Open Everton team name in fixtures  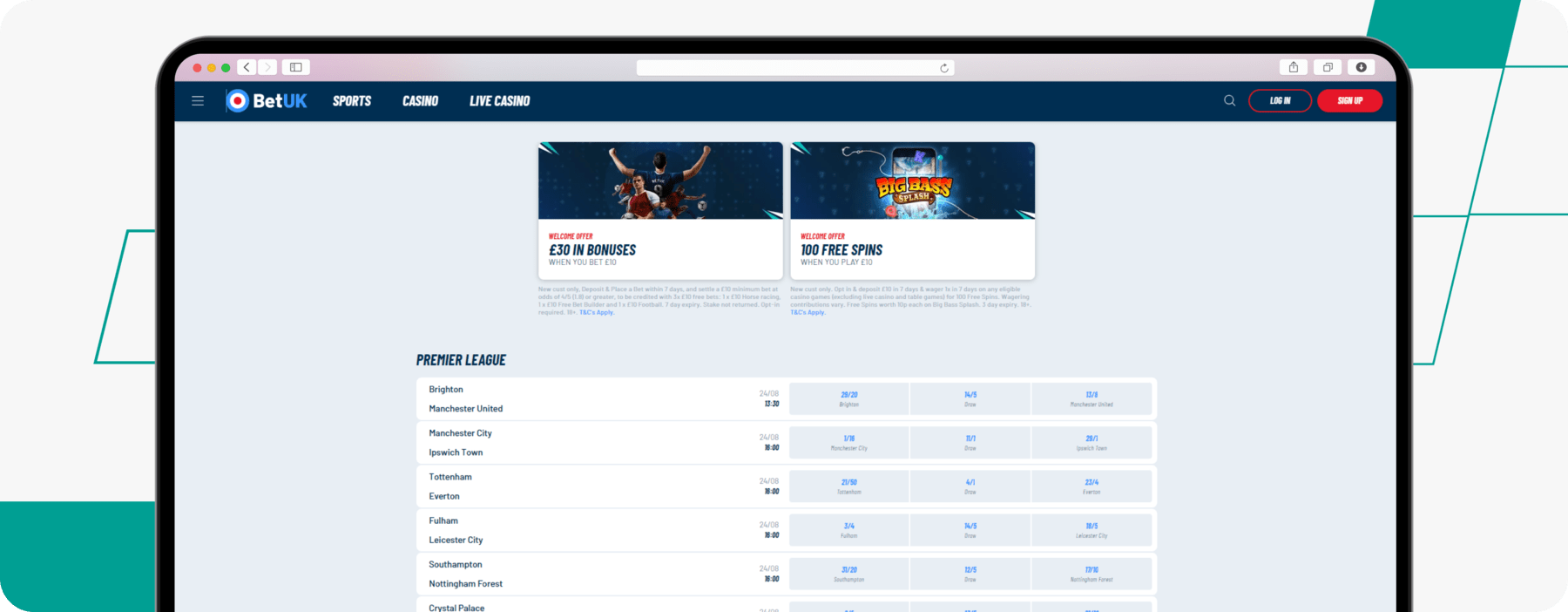coord(444,496)
